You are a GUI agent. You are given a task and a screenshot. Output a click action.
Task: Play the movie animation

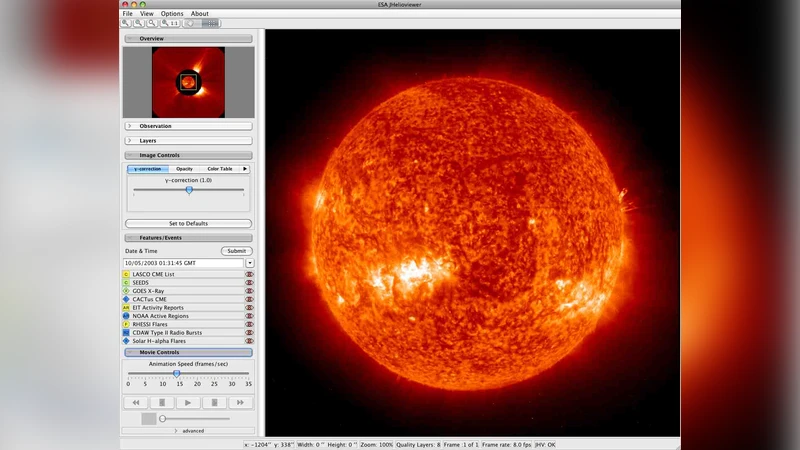coord(188,403)
